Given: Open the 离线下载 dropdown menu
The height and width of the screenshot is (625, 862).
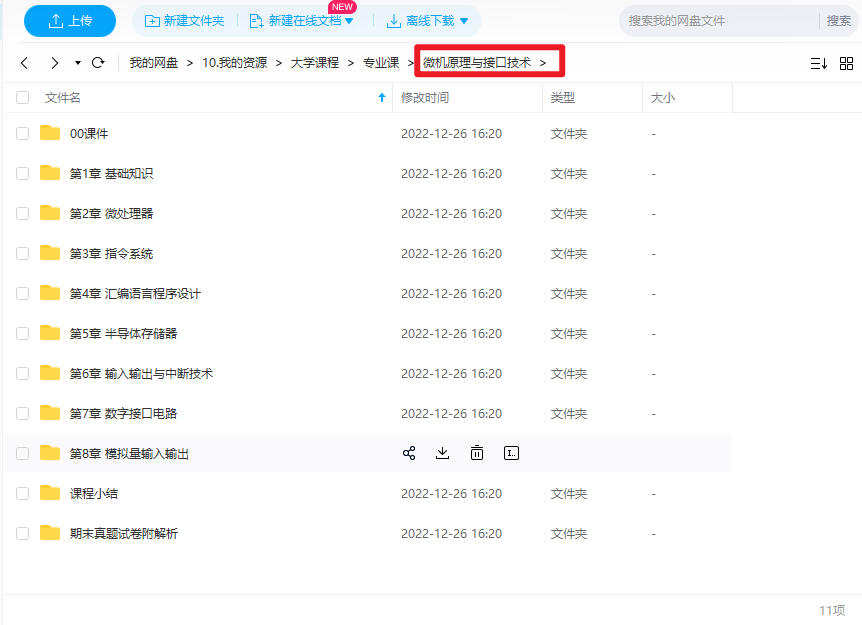Looking at the screenshot, I should (428, 21).
